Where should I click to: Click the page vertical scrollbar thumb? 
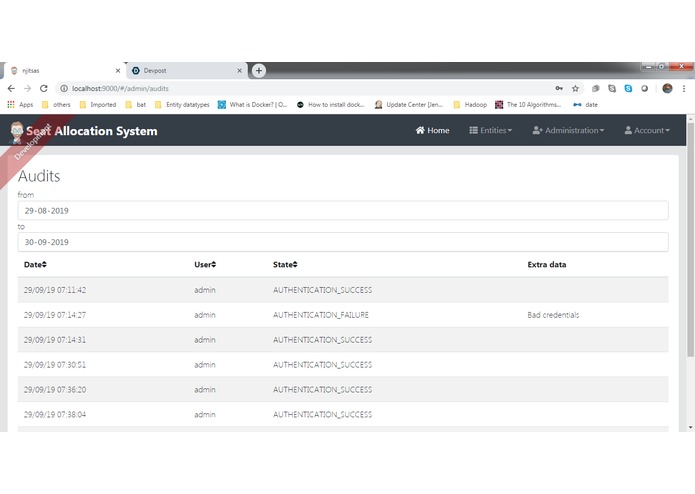coord(691,239)
